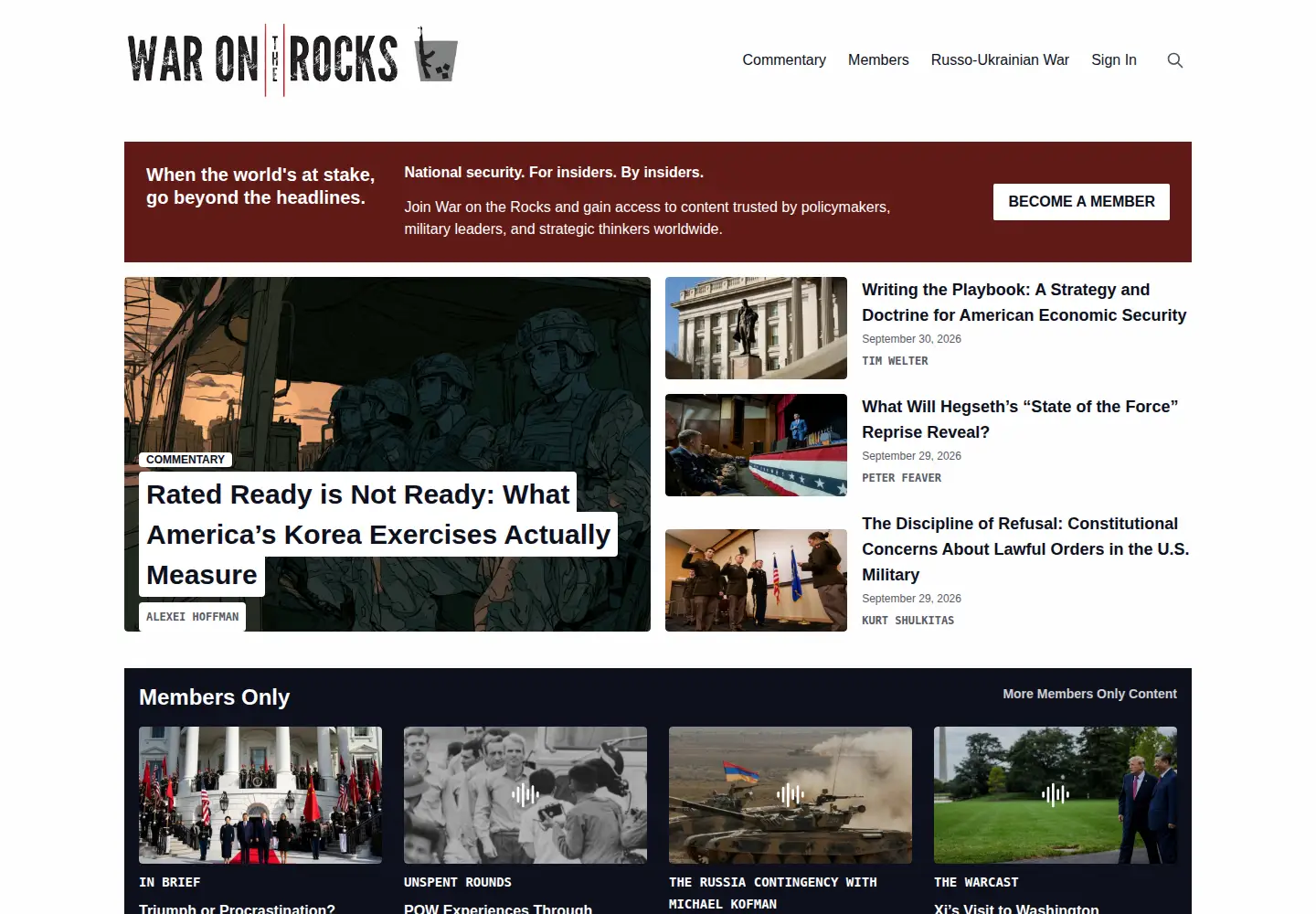The image size is (1316, 914).
Task: Open Rated Ready is Not Ready headline
Action: 378,535
